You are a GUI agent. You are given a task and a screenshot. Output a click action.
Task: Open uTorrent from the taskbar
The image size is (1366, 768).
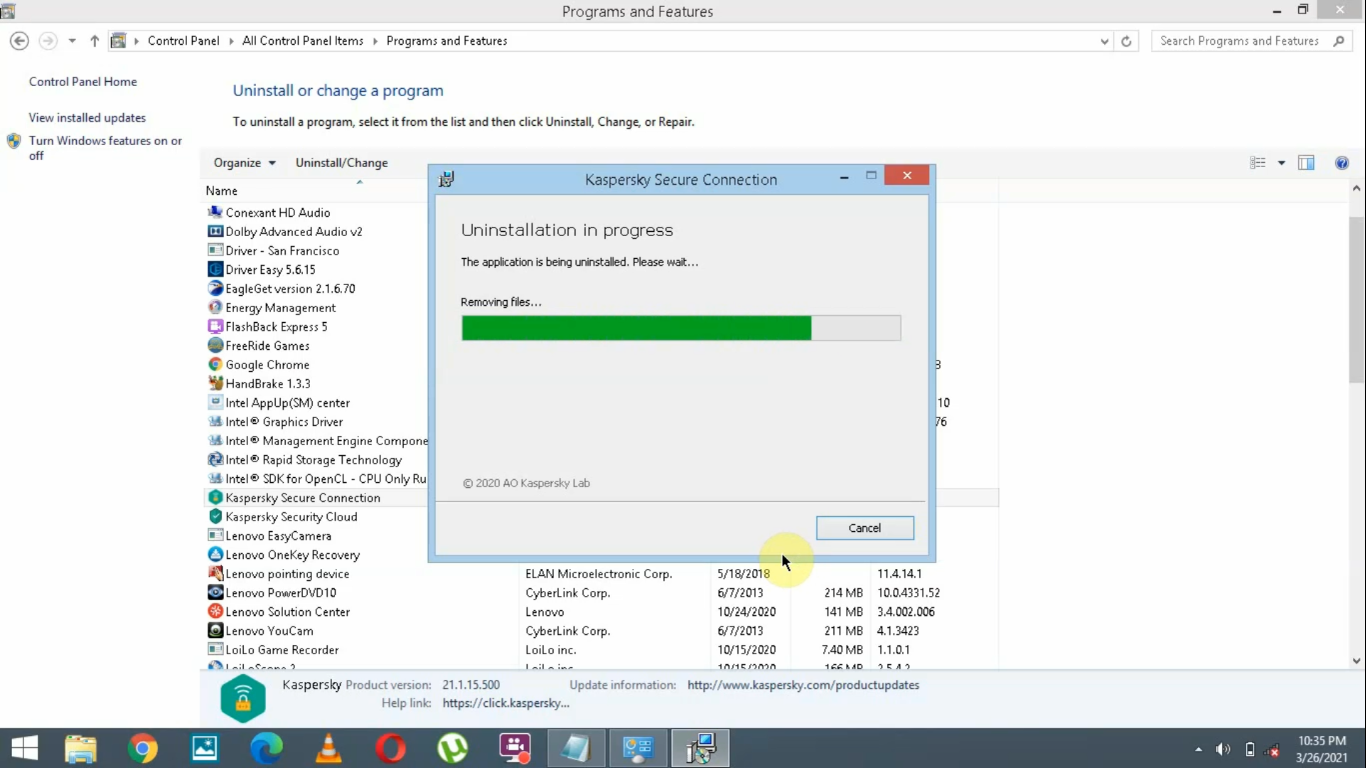452,747
